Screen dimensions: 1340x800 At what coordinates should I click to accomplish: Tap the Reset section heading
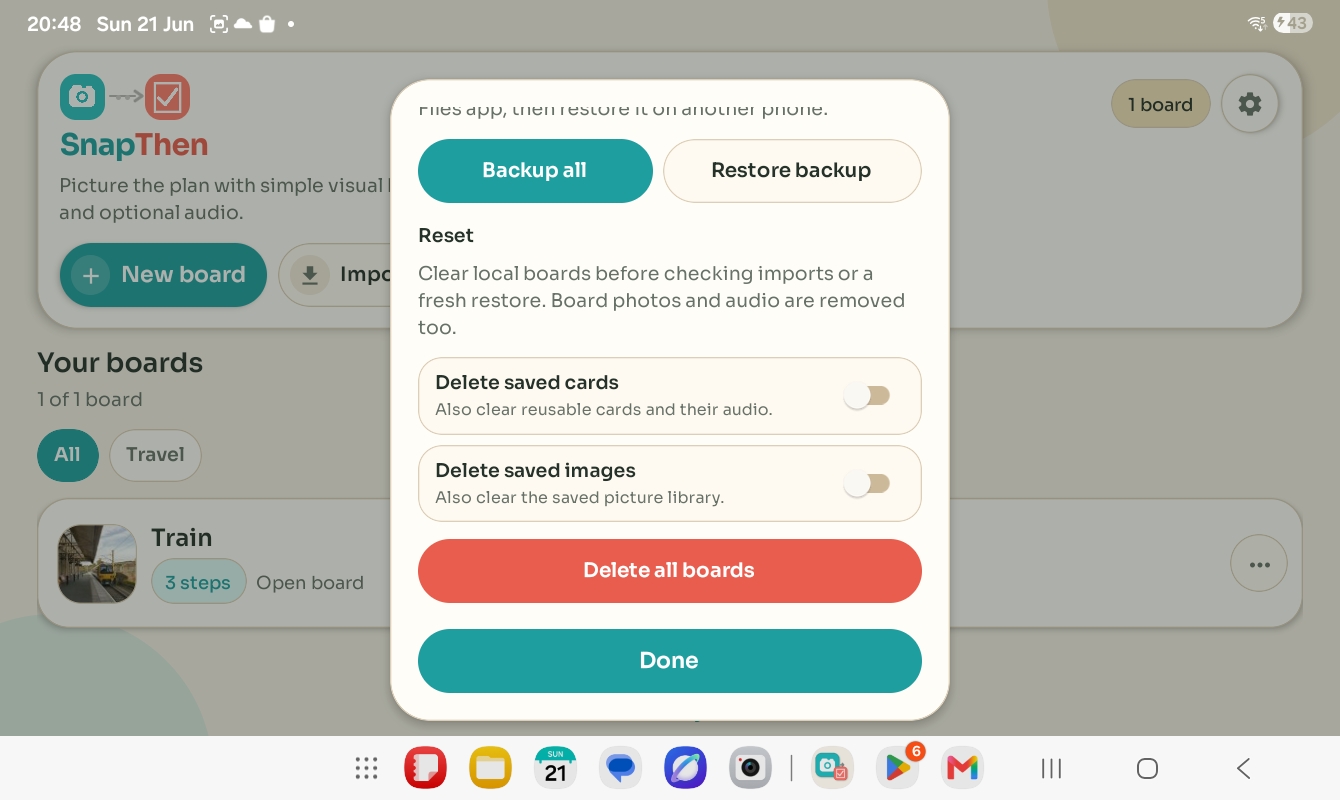[x=446, y=236]
